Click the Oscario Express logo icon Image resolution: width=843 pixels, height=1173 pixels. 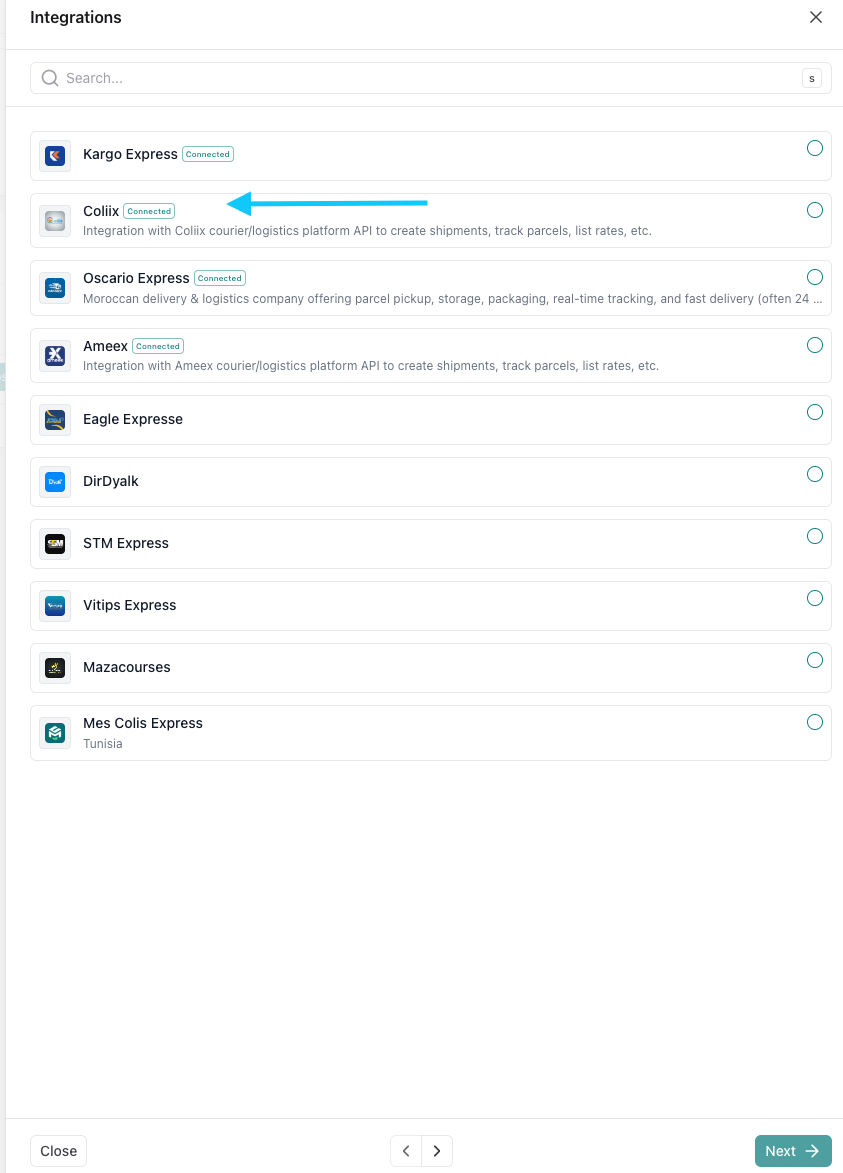(55, 288)
